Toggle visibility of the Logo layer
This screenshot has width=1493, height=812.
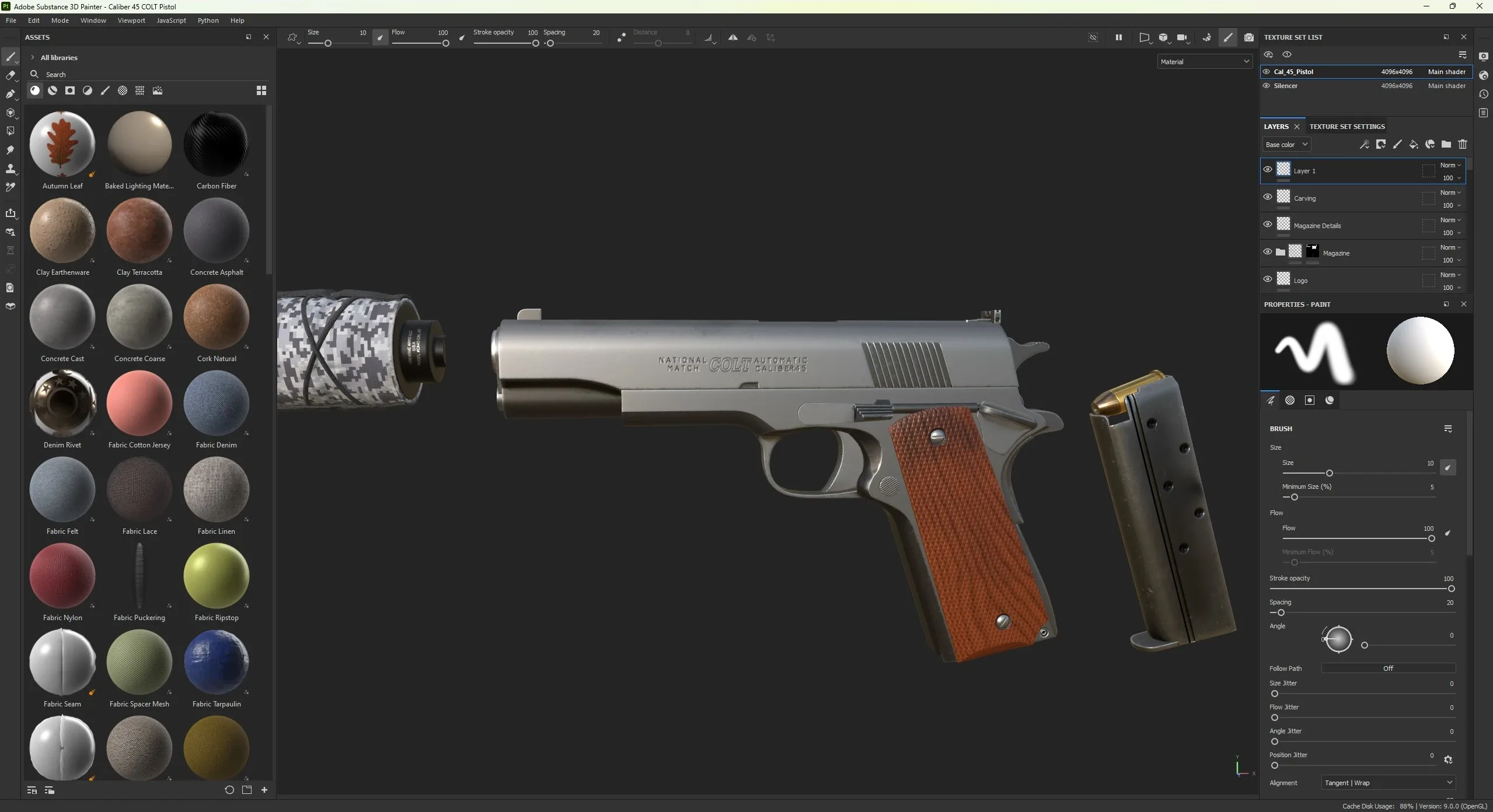tap(1267, 279)
